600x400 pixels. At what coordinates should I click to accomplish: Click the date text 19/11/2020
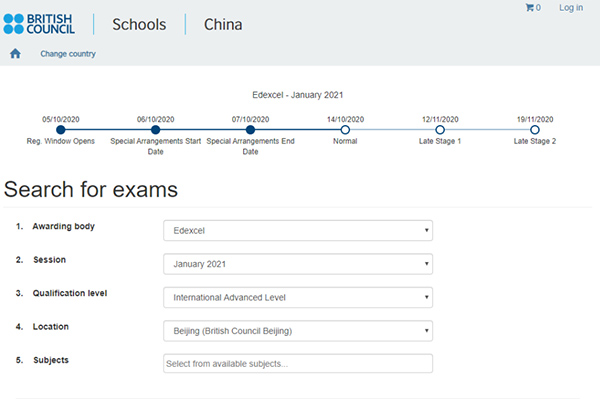click(x=535, y=119)
